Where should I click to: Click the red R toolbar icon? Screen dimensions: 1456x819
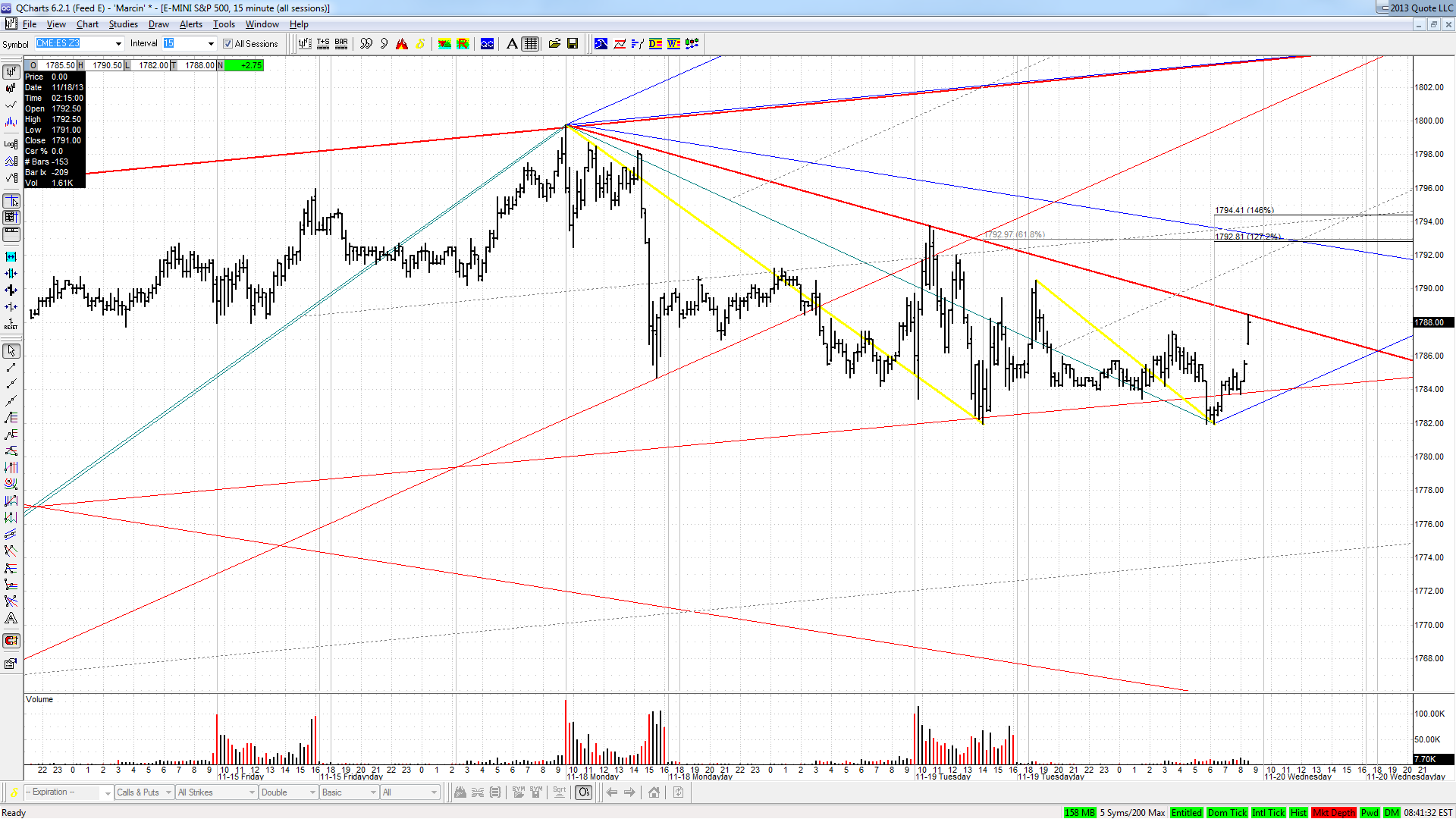tap(463, 44)
